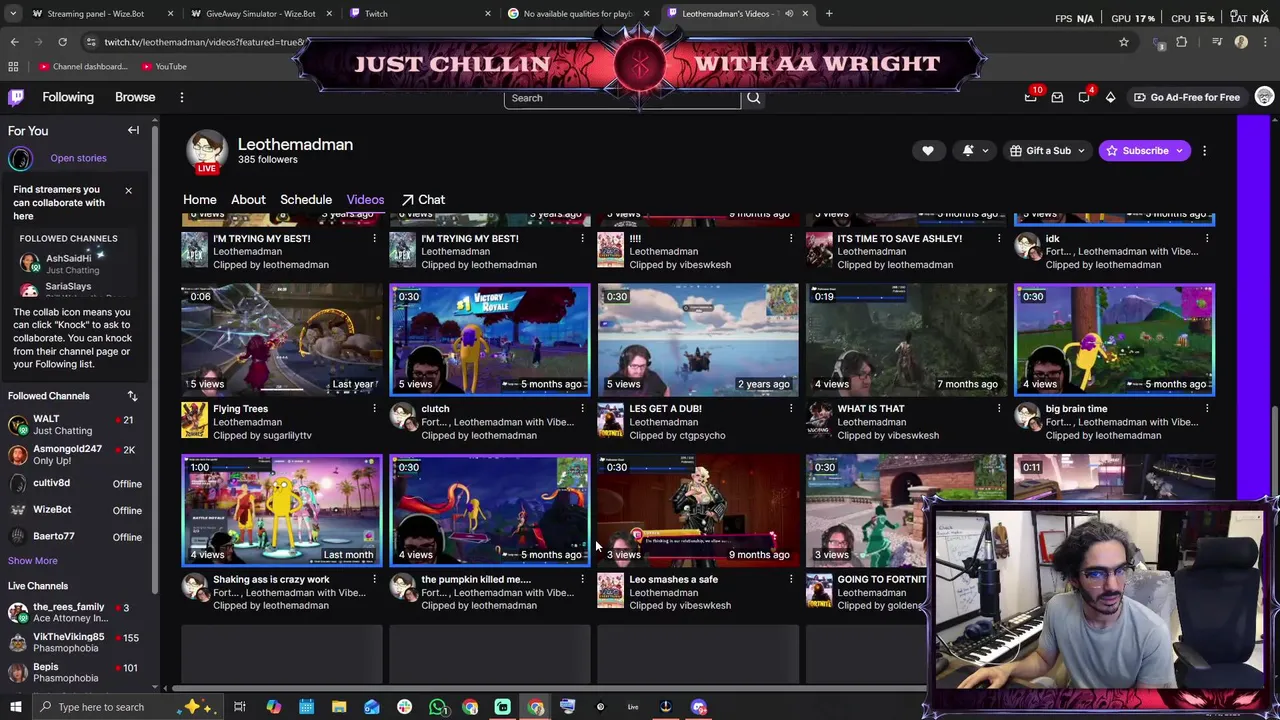Go back in browser history
Screen dimensions: 1280x720
pos(14,42)
